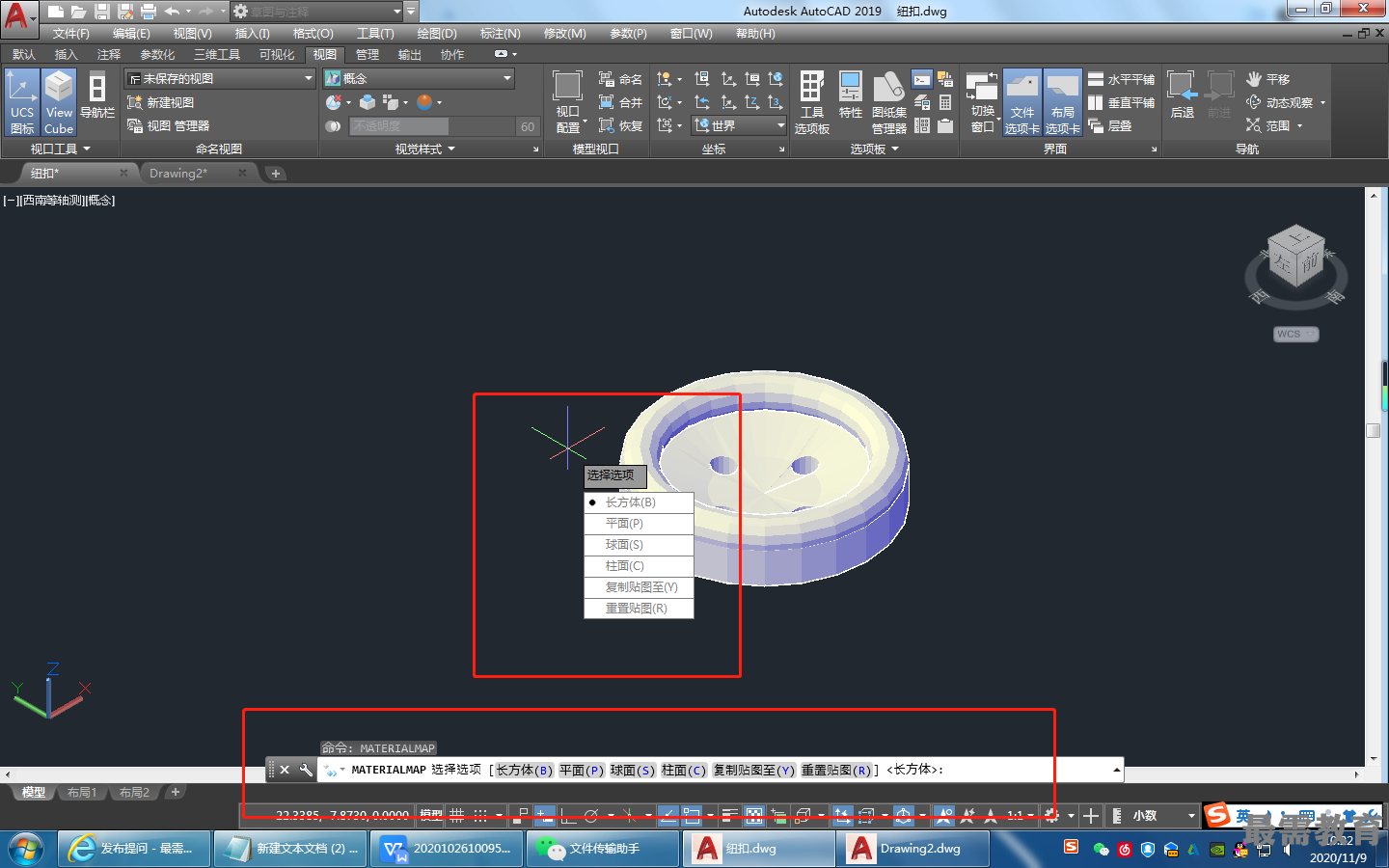Open the 文件(F) menu

pyautogui.click(x=71, y=34)
